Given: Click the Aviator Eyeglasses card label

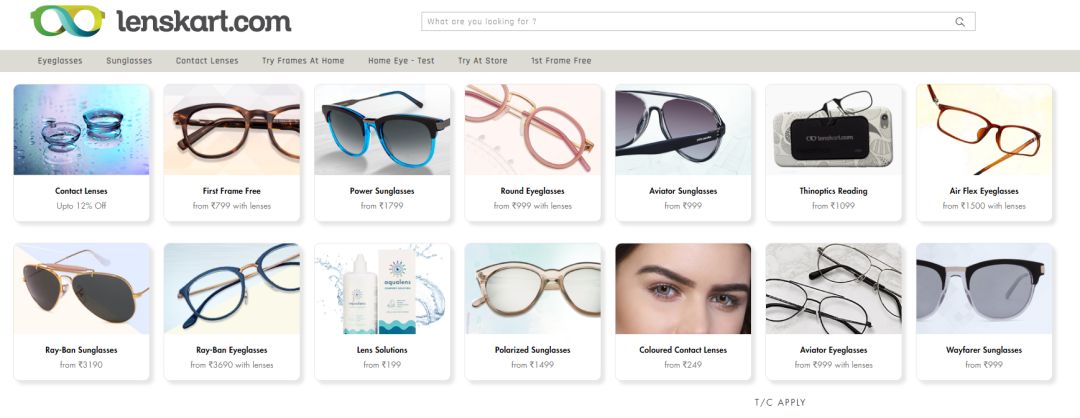Looking at the screenshot, I should pyautogui.click(x=833, y=350).
